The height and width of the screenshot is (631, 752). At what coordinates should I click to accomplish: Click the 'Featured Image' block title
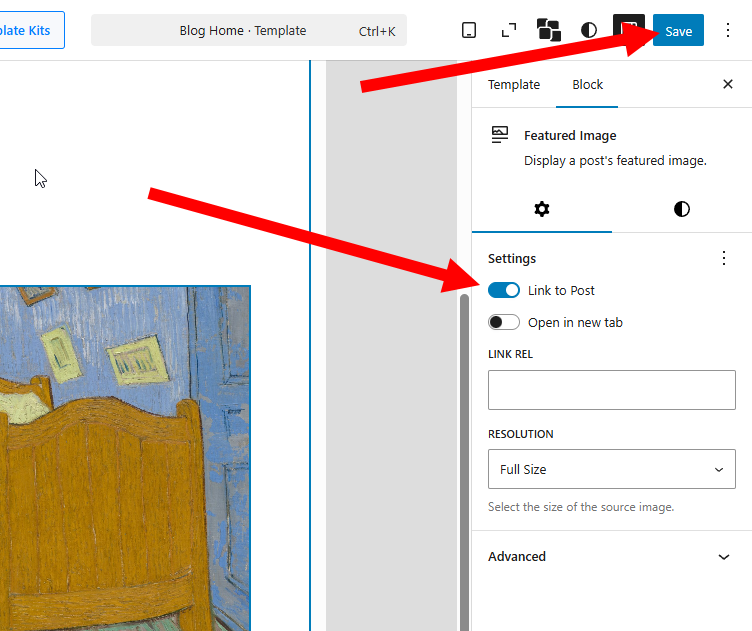570,136
